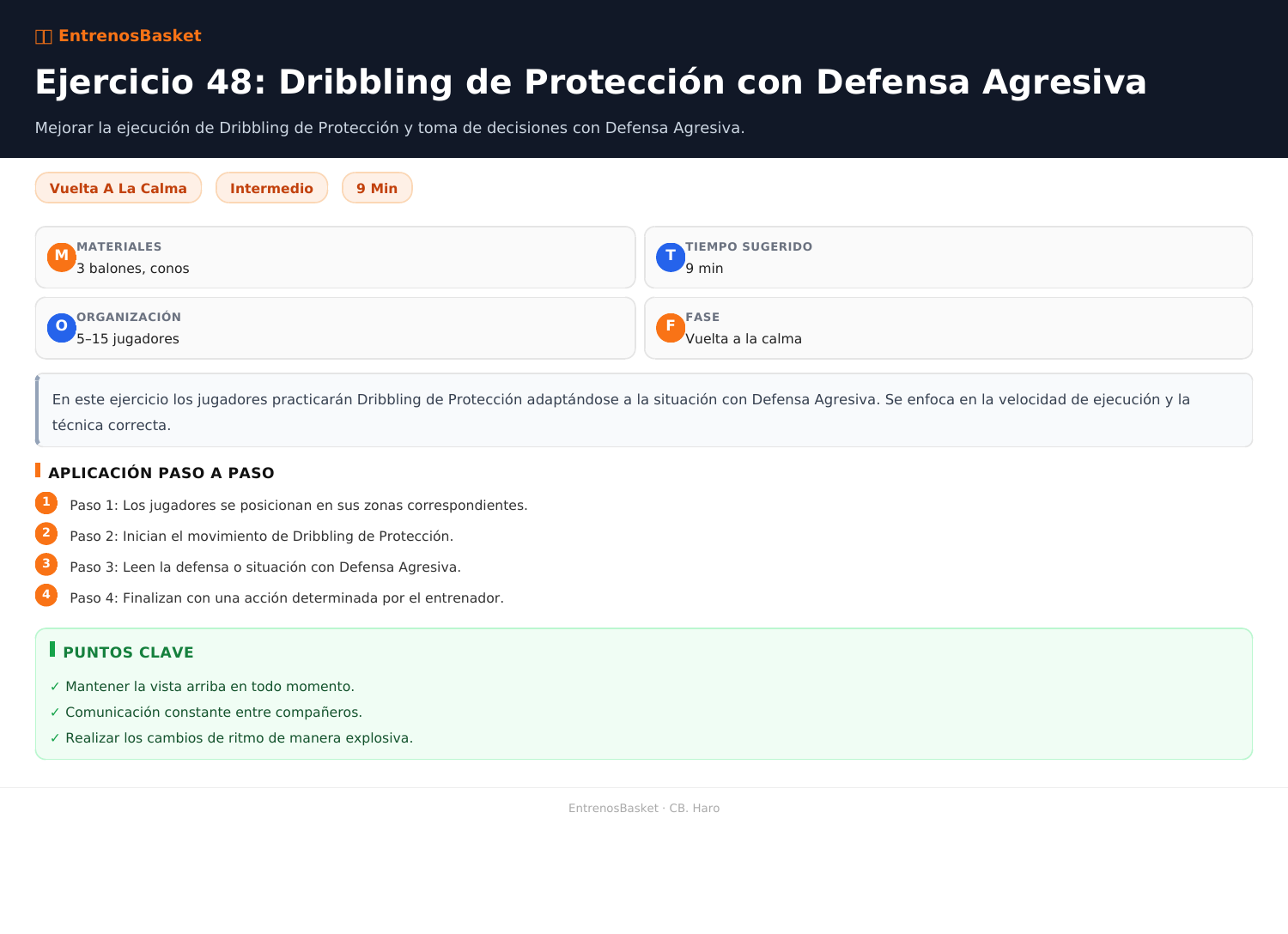Click 'Comunicación constante entre compañeros' key point
Screen dimensions: 1288x934
click(x=214, y=713)
